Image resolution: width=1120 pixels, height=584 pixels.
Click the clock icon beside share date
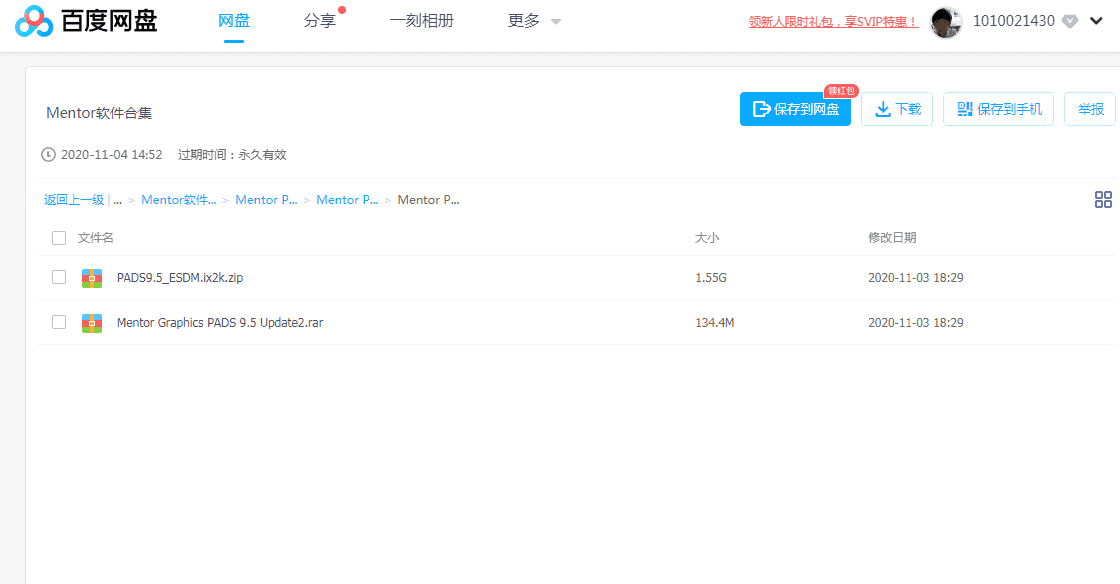48,155
